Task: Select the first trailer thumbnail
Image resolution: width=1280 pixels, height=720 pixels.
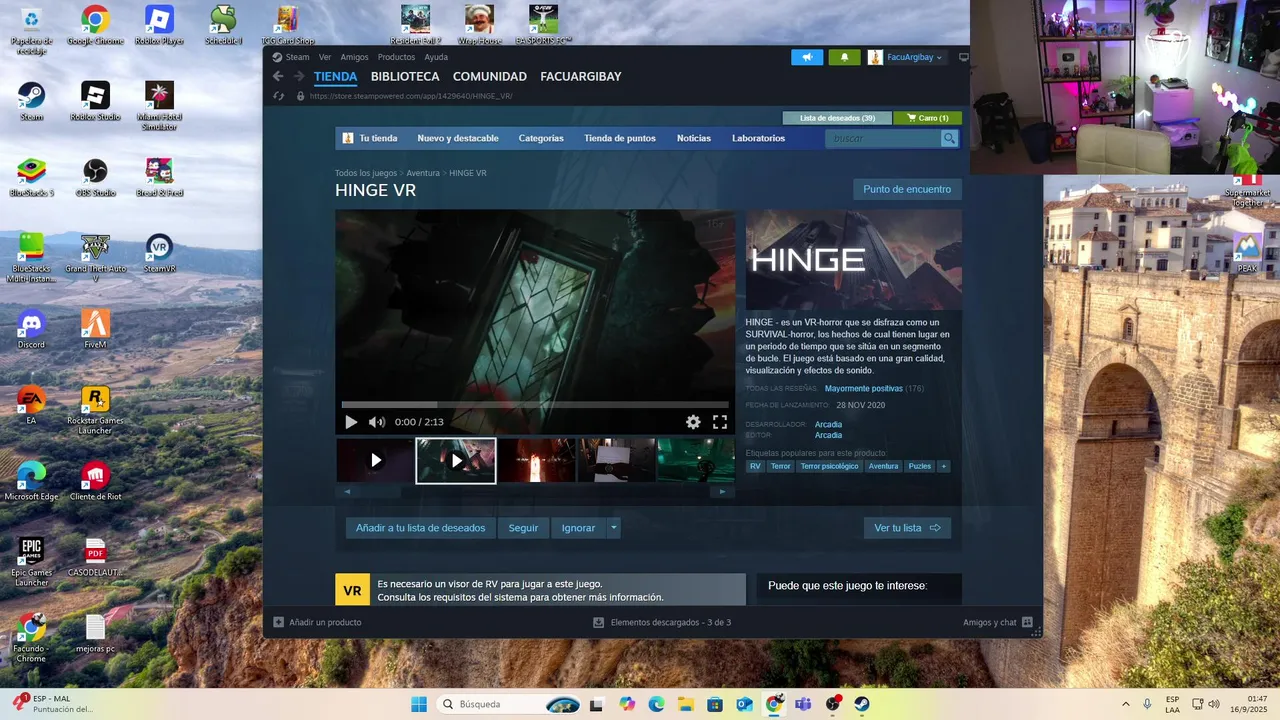Action: point(375,460)
